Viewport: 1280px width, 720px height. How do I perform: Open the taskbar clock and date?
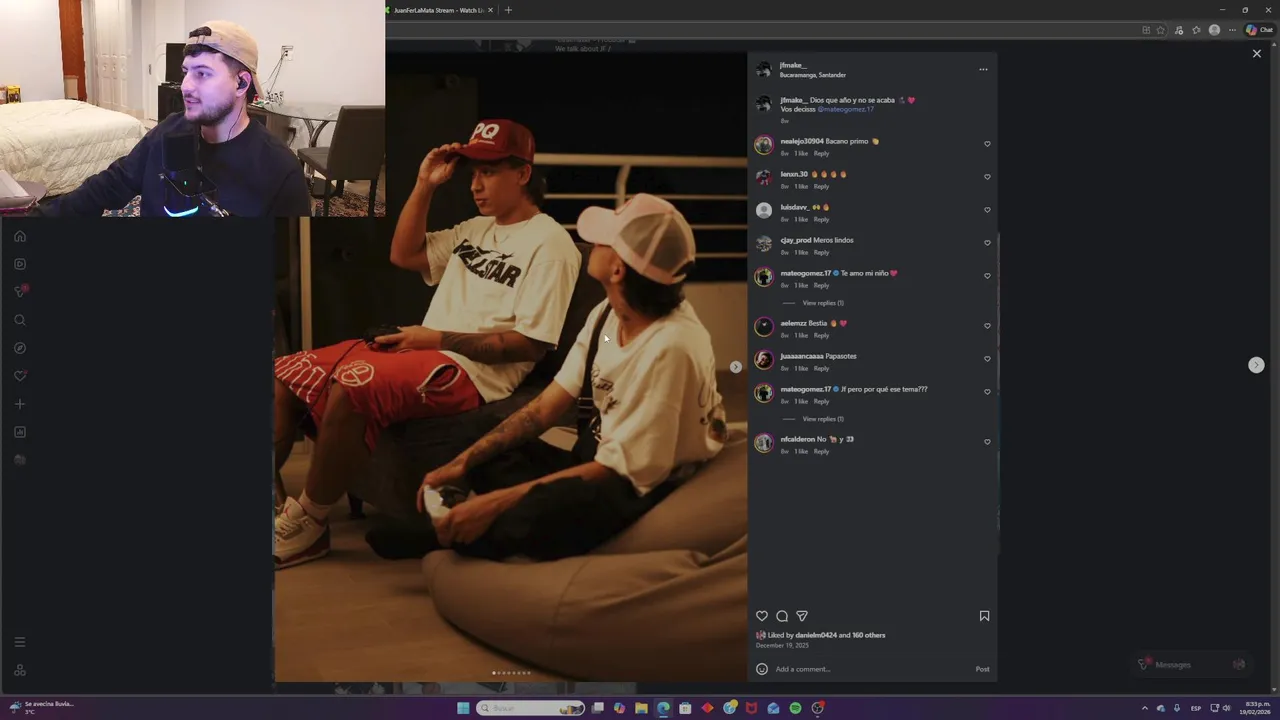coord(1256,708)
